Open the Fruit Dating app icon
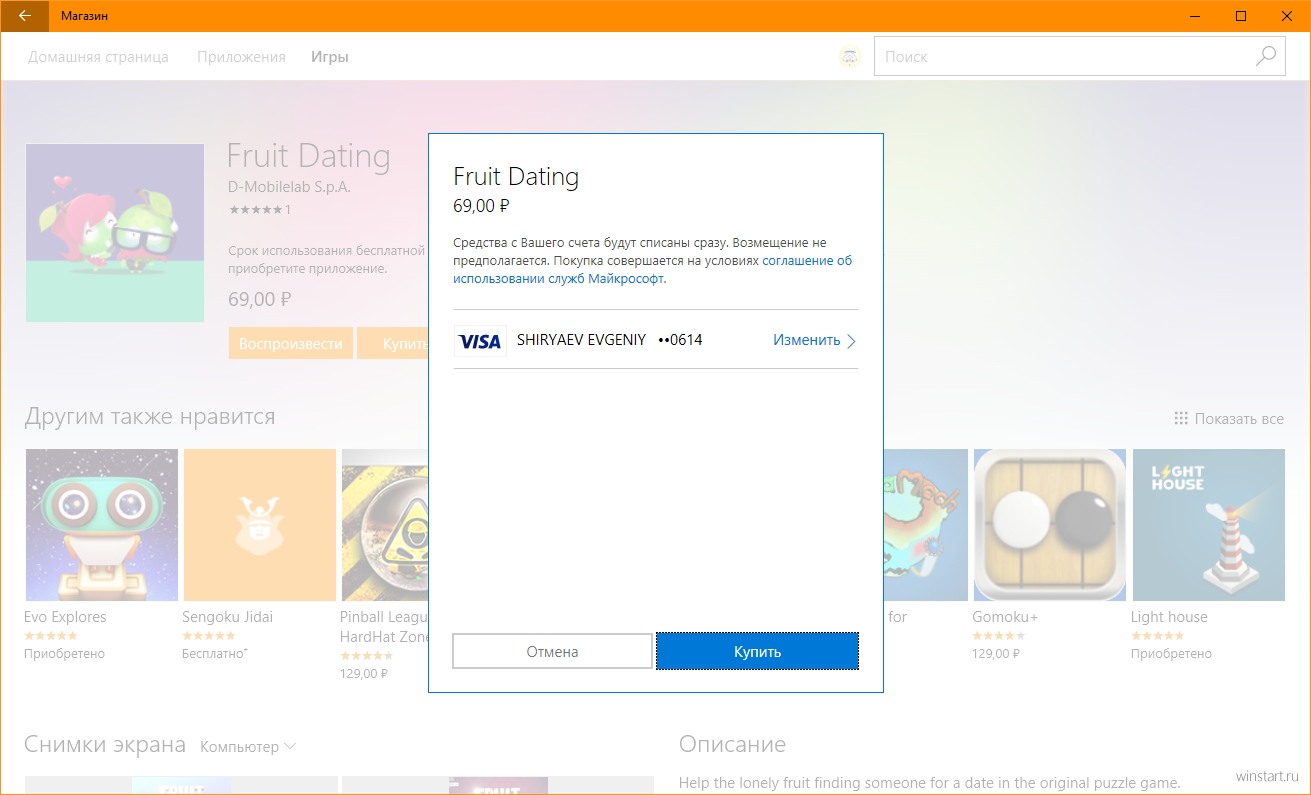The width and height of the screenshot is (1311, 795). click(115, 233)
